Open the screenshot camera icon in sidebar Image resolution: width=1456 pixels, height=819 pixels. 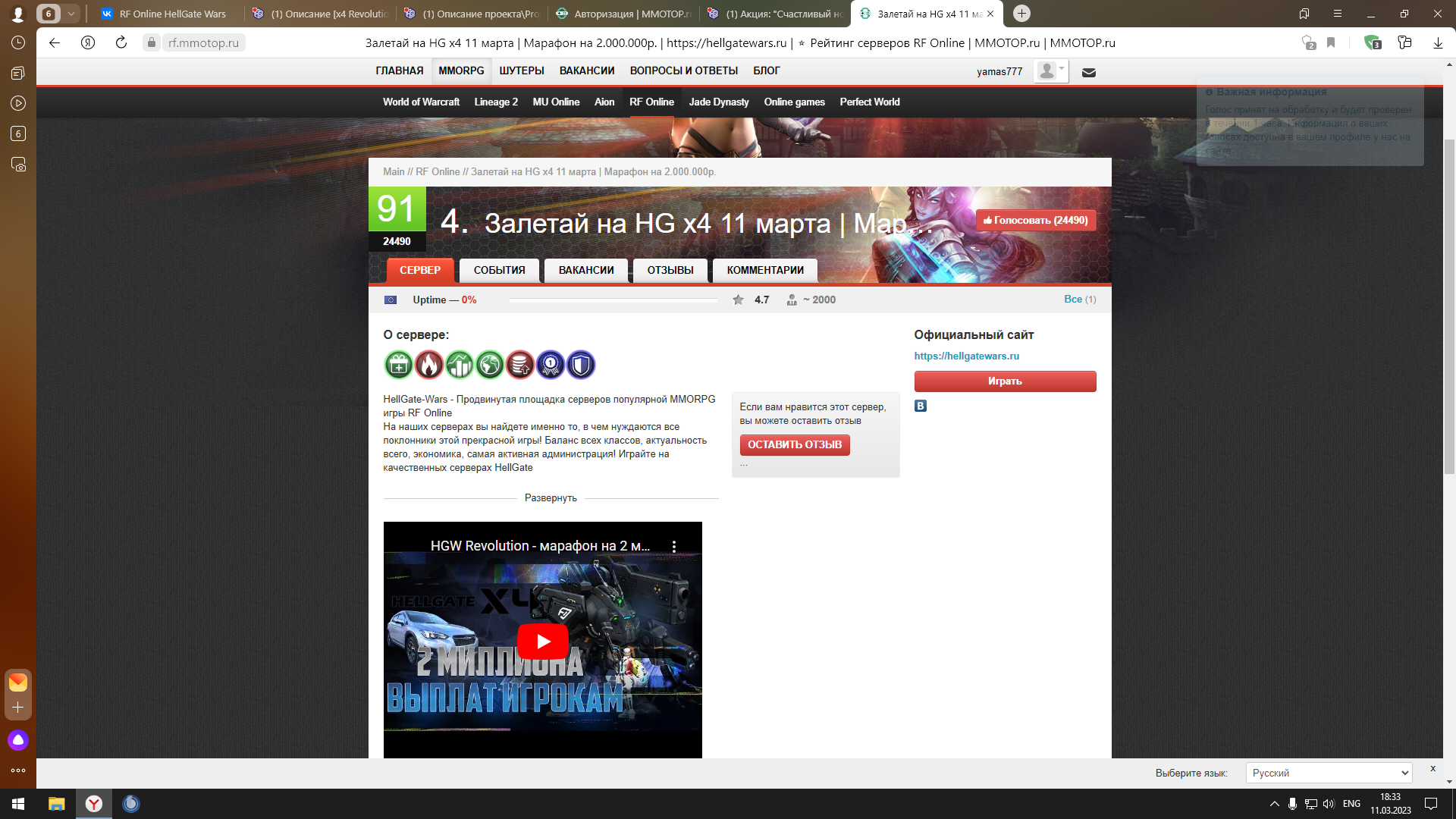tap(18, 164)
